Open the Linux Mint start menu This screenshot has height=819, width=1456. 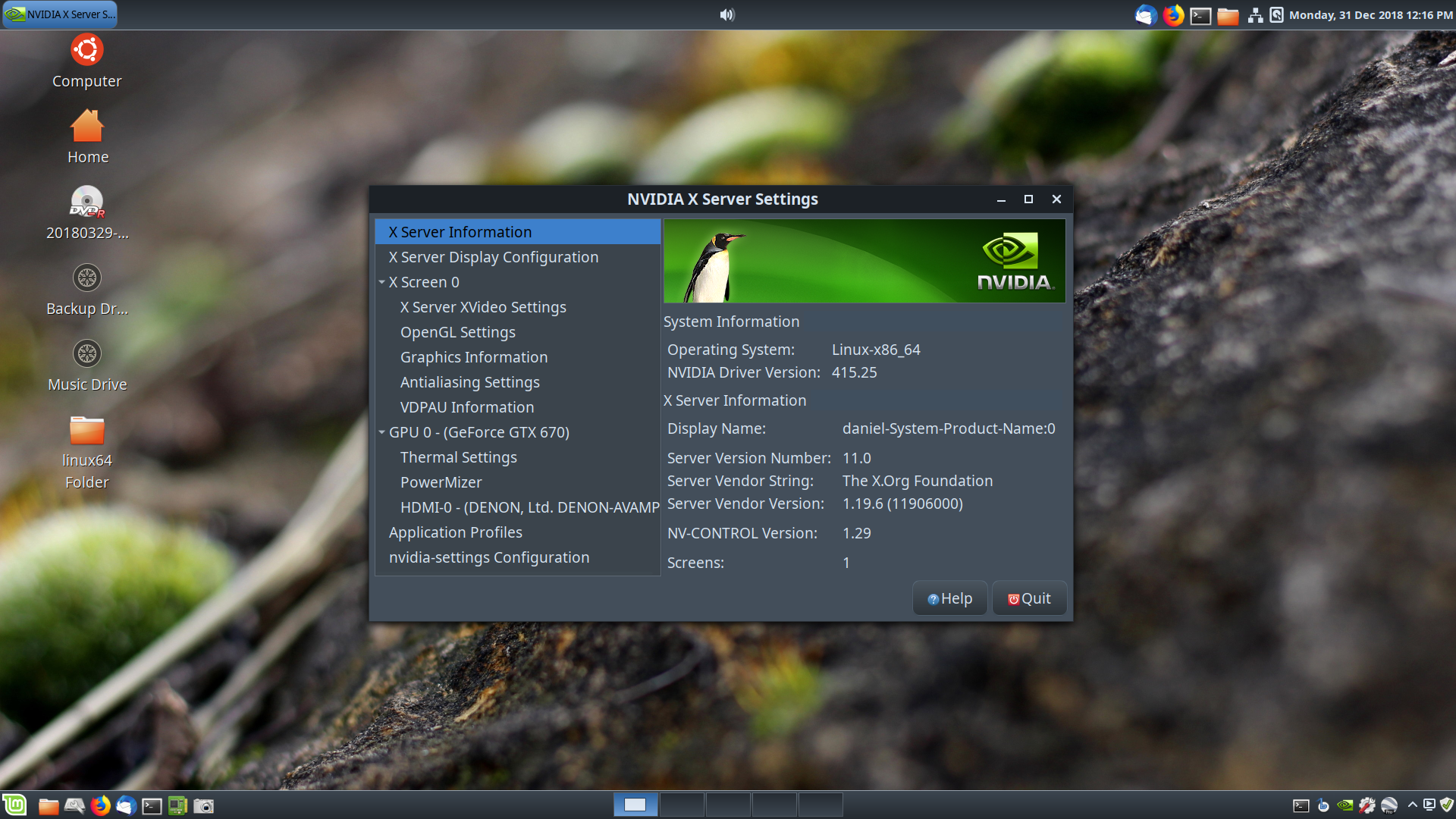point(14,805)
